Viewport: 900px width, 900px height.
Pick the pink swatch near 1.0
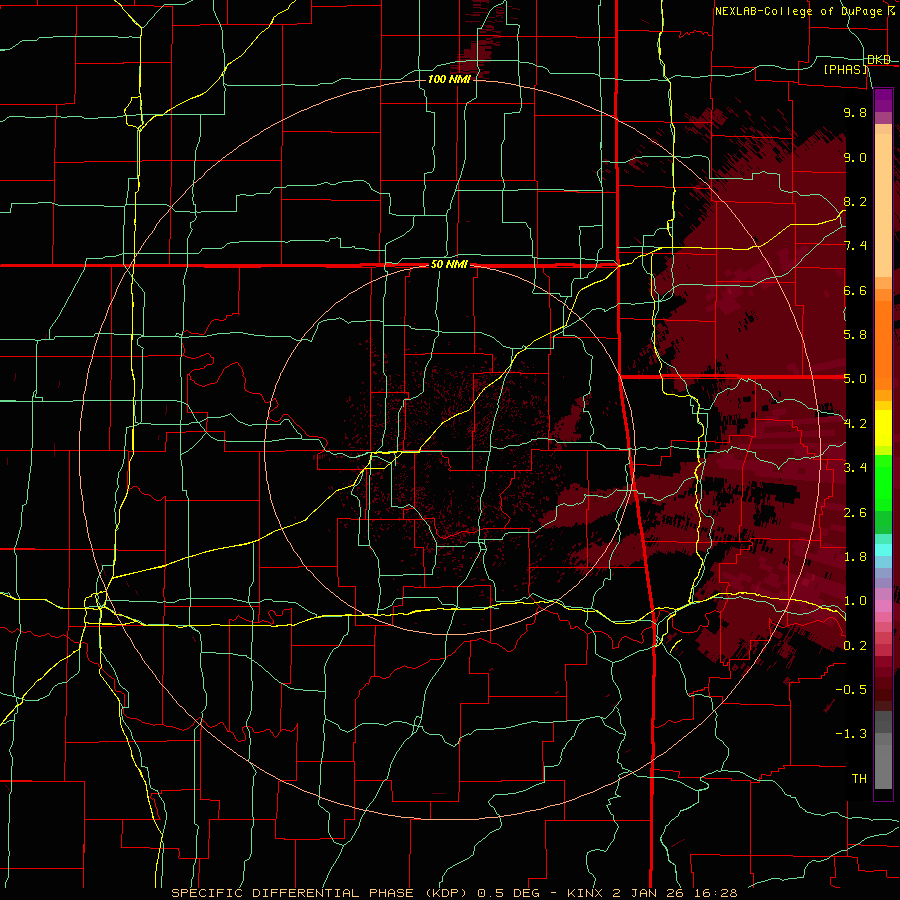click(x=883, y=606)
